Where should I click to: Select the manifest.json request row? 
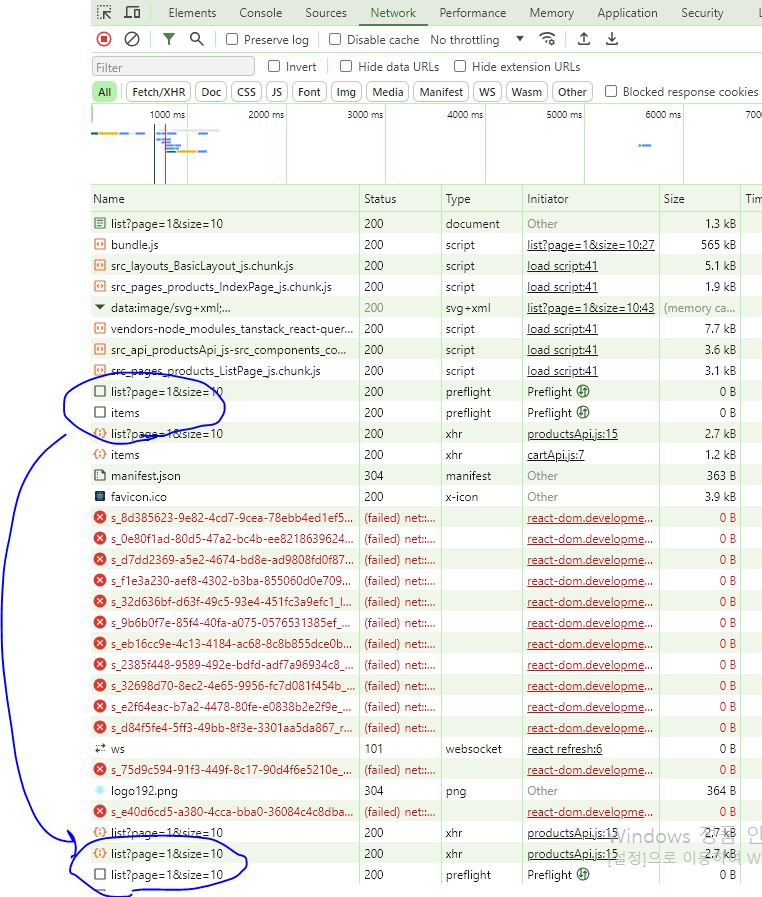click(x=426, y=476)
